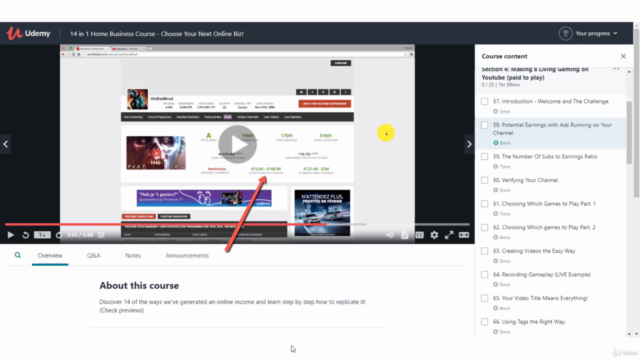This screenshot has width=640, height=360.
Task: Click the Udemy logo
Action: click(28, 33)
